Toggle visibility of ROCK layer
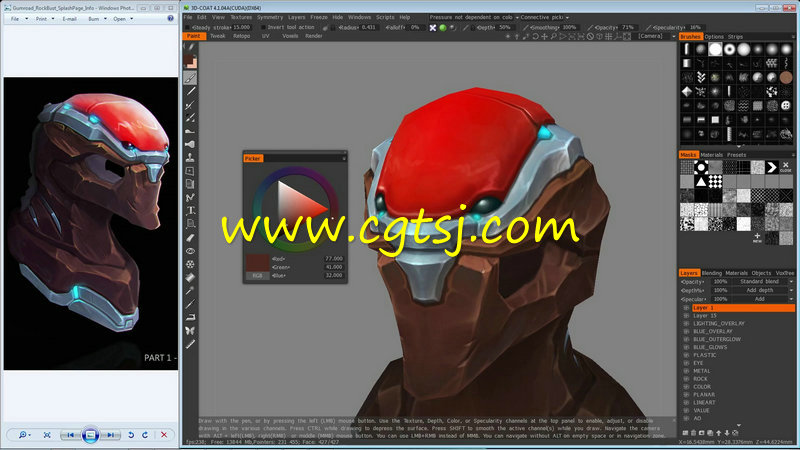The height and width of the screenshot is (450, 800). [686, 379]
